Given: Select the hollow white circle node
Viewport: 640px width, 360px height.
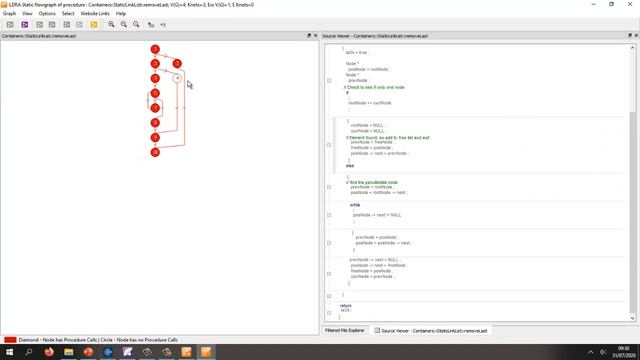Looking at the screenshot, I should point(177,78).
